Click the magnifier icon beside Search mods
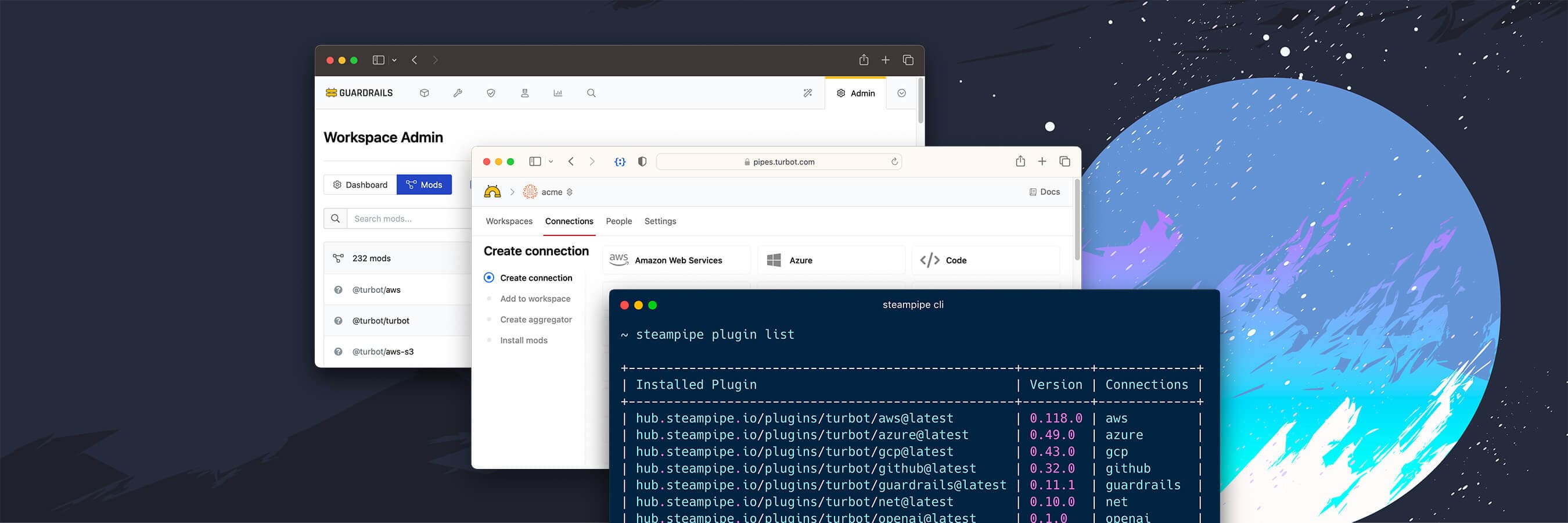This screenshot has width=1568, height=523. click(x=336, y=218)
